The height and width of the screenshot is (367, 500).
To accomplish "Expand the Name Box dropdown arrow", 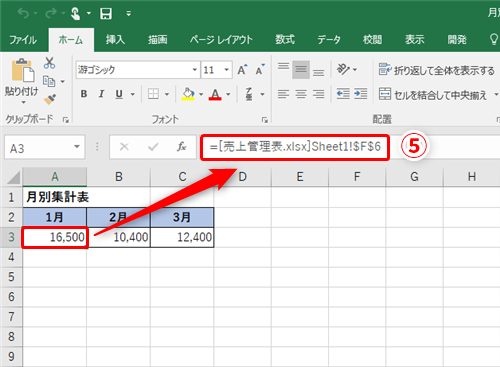I will pyautogui.click(x=77, y=147).
